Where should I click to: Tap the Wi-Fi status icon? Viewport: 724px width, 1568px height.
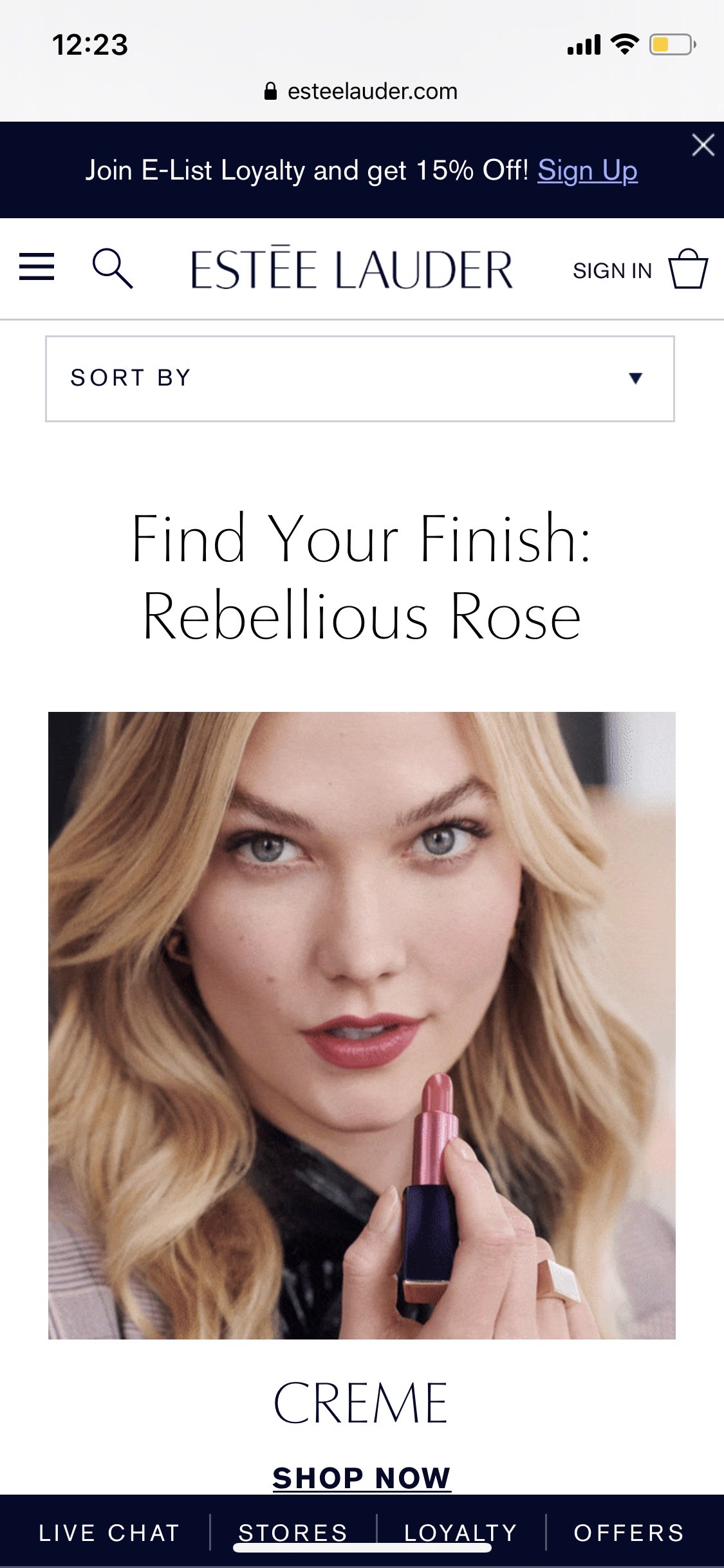[x=624, y=44]
